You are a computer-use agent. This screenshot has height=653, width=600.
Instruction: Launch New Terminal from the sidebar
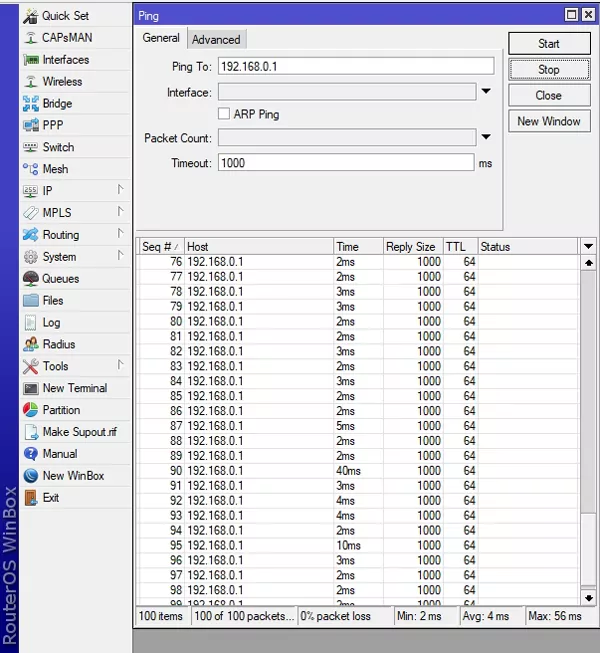(x=31, y=388)
